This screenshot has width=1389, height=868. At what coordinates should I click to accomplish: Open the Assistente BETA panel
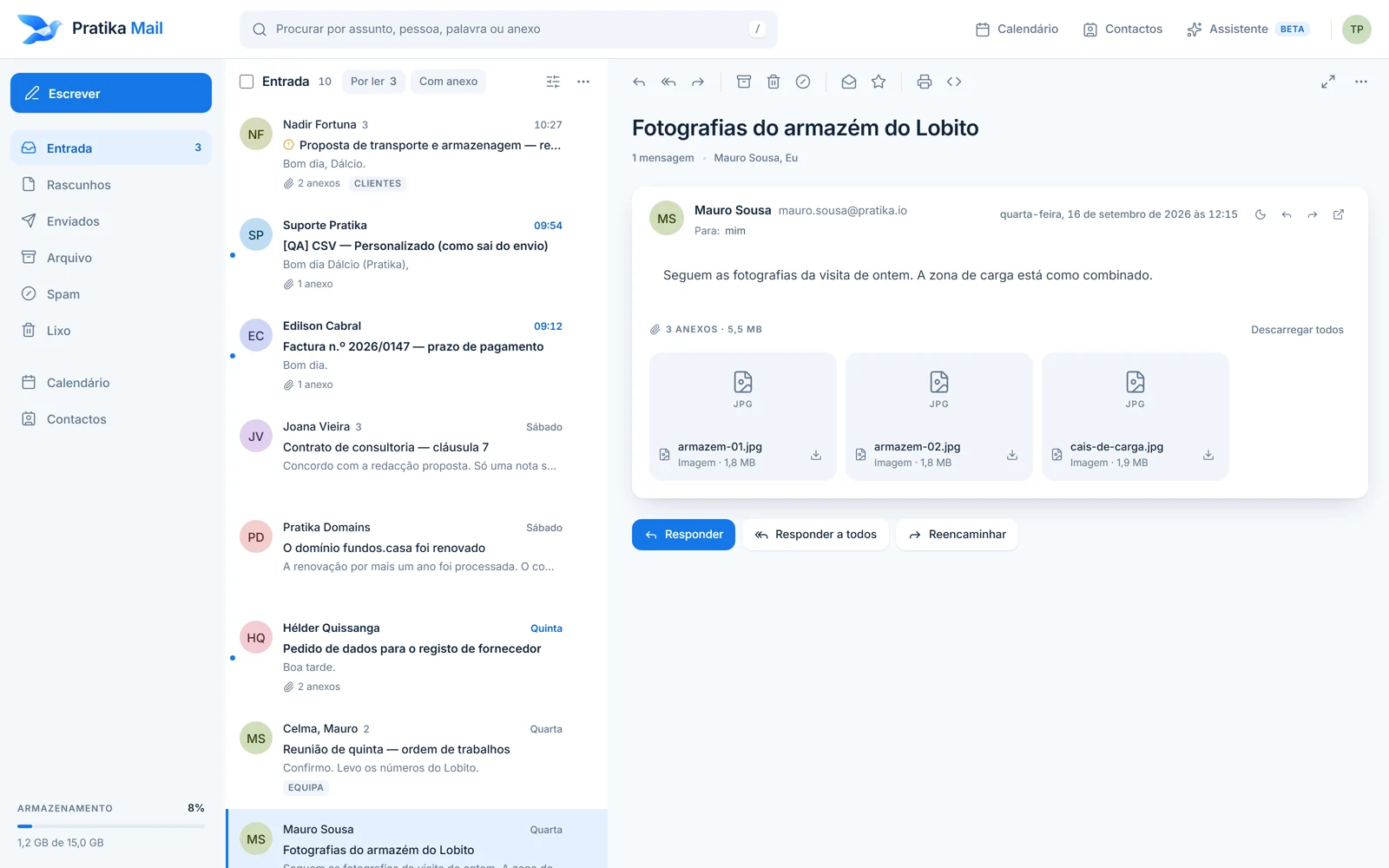[1247, 30]
